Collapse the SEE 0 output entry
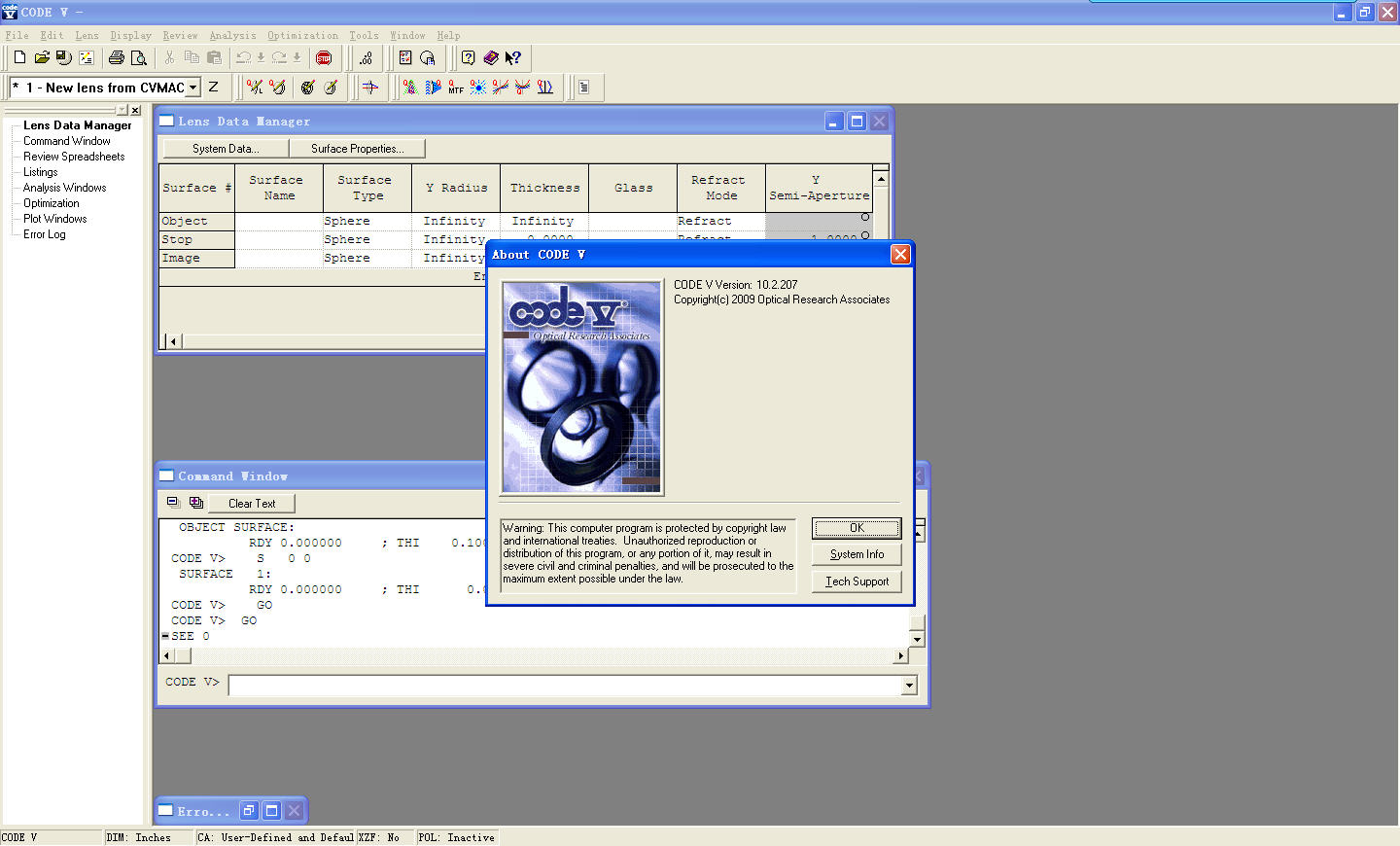 (x=165, y=636)
